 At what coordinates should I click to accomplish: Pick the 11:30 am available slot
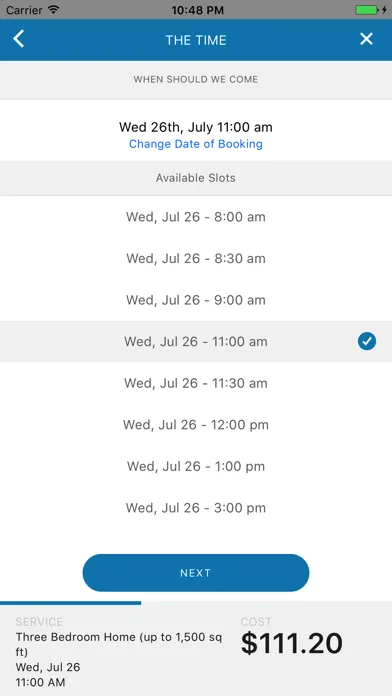[x=196, y=383]
